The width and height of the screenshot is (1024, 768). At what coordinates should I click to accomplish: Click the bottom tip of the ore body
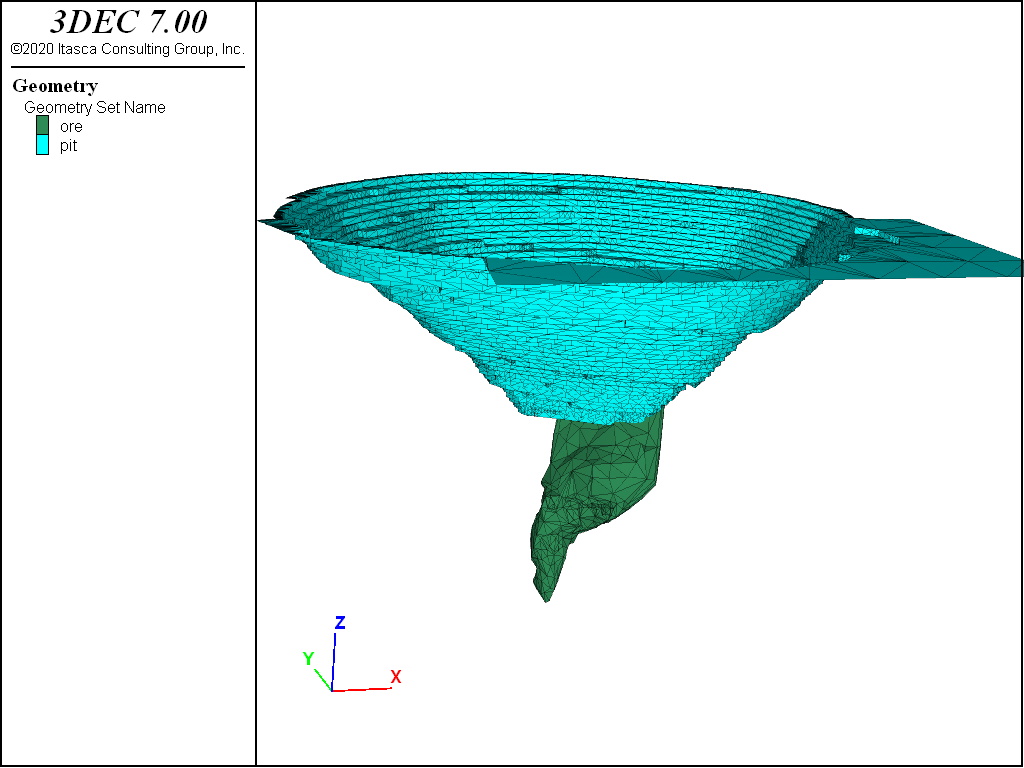click(x=546, y=599)
